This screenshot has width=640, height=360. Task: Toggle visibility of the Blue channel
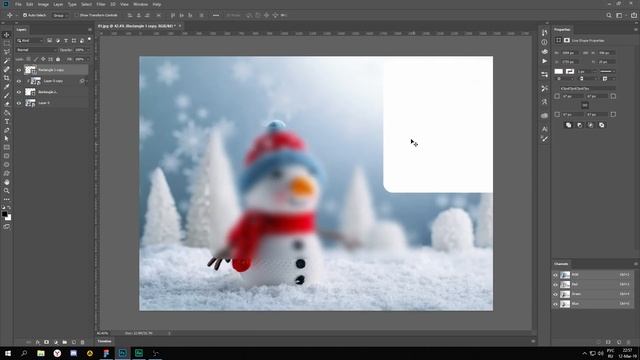click(556, 304)
